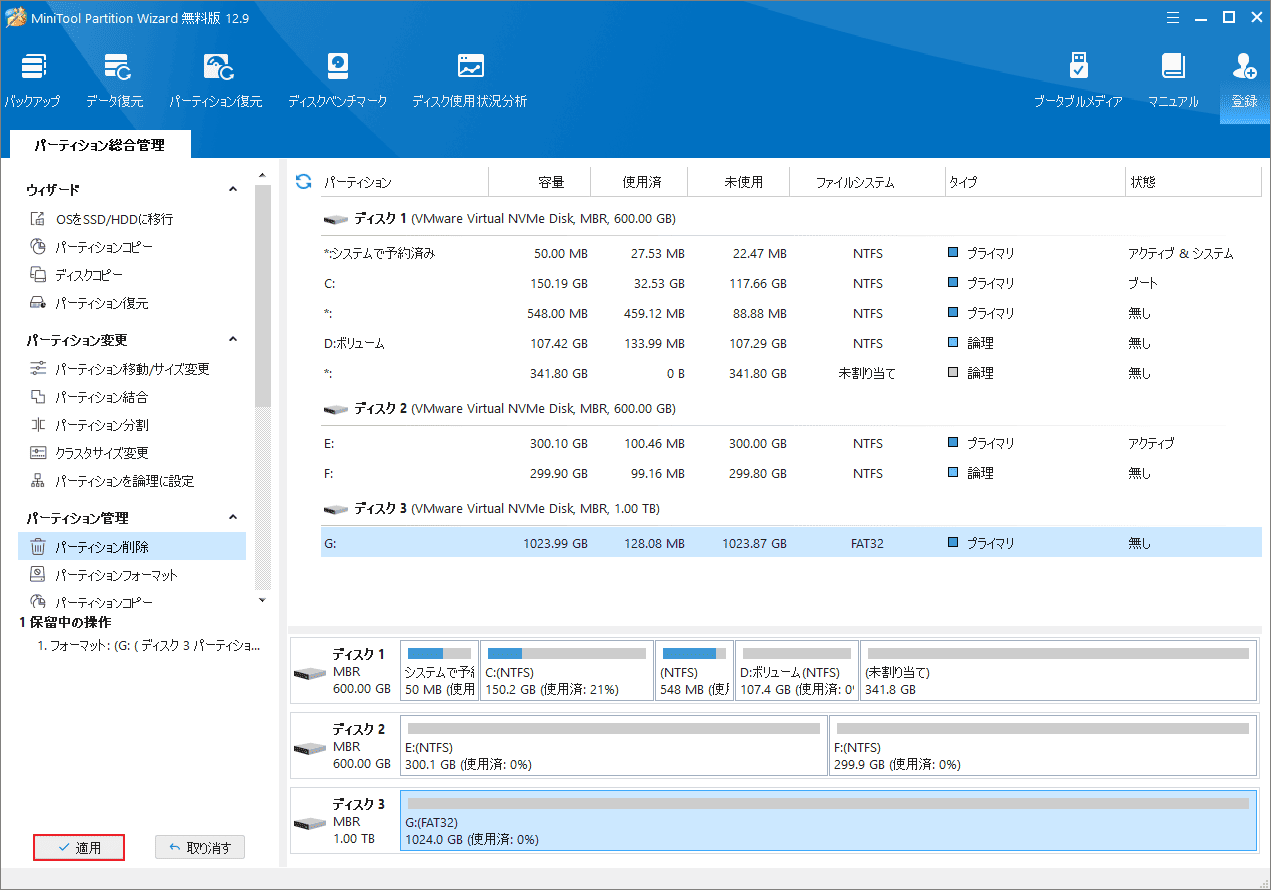Select the E: partition row
Image resolution: width=1271 pixels, height=890 pixels.
point(791,443)
